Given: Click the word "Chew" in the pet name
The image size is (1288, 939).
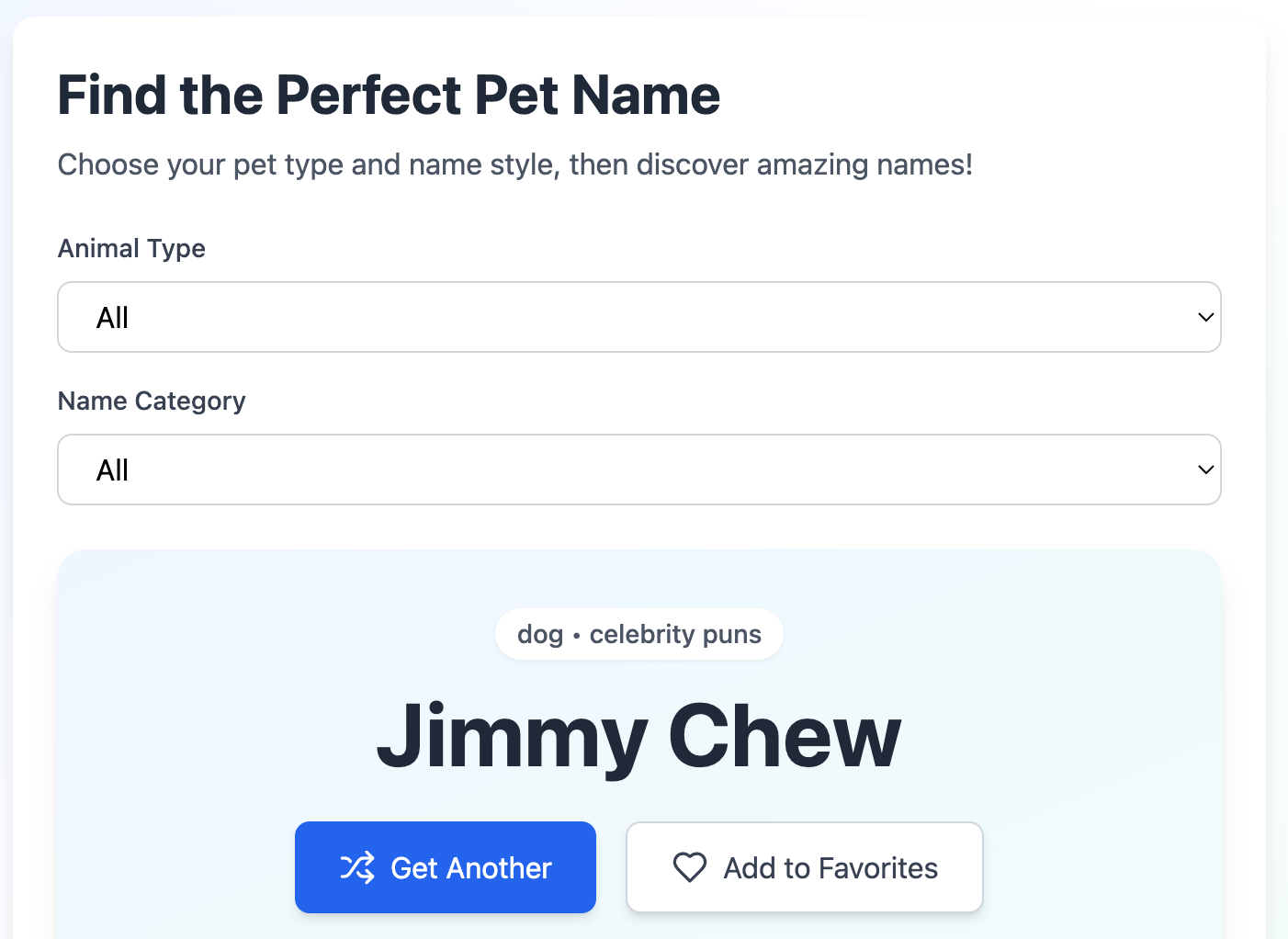Looking at the screenshot, I should 785,736.
